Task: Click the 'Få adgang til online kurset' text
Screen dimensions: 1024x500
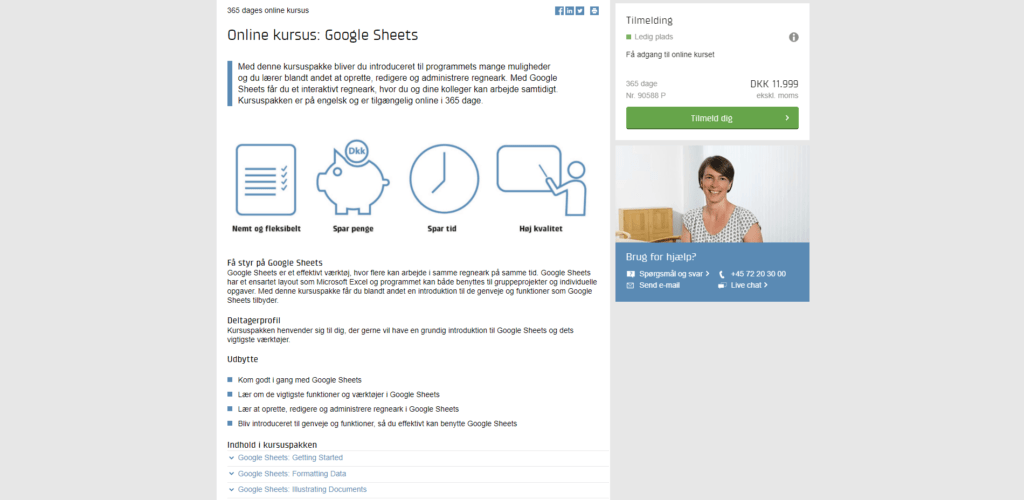Action: tap(670, 55)
